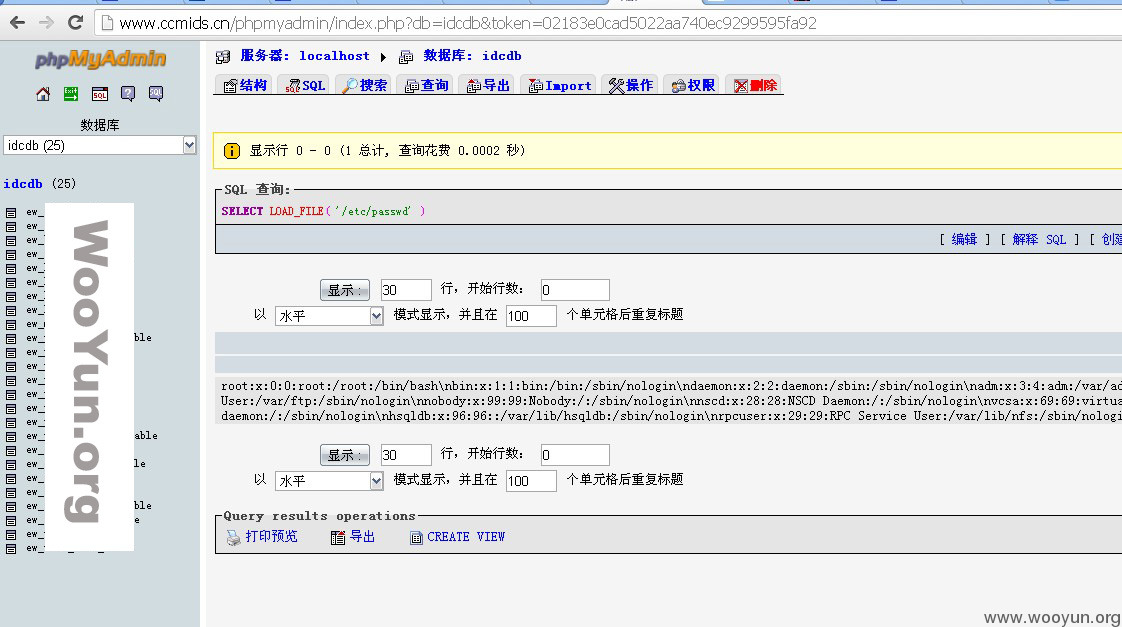Click result line starting 'daemon:/:/sbin/nologin\nhsqldb'

pyautogui.click(x=671, y=416)
